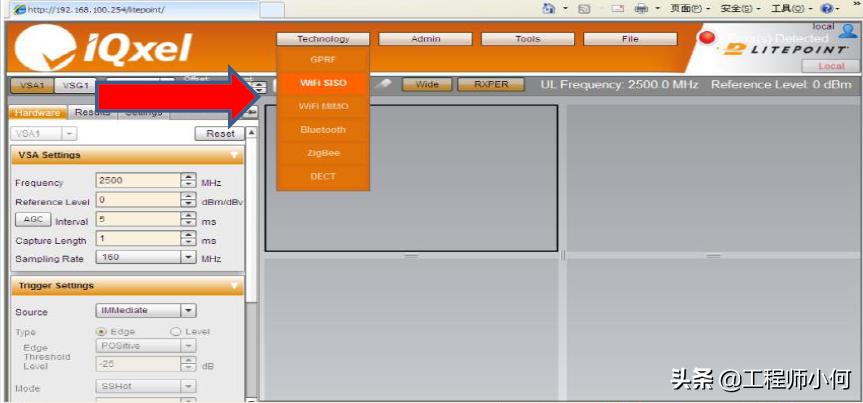The height and width of the screenshot is (403, 863).
Task: Click the browser RSS feeds icon
Action: point(585,9)
